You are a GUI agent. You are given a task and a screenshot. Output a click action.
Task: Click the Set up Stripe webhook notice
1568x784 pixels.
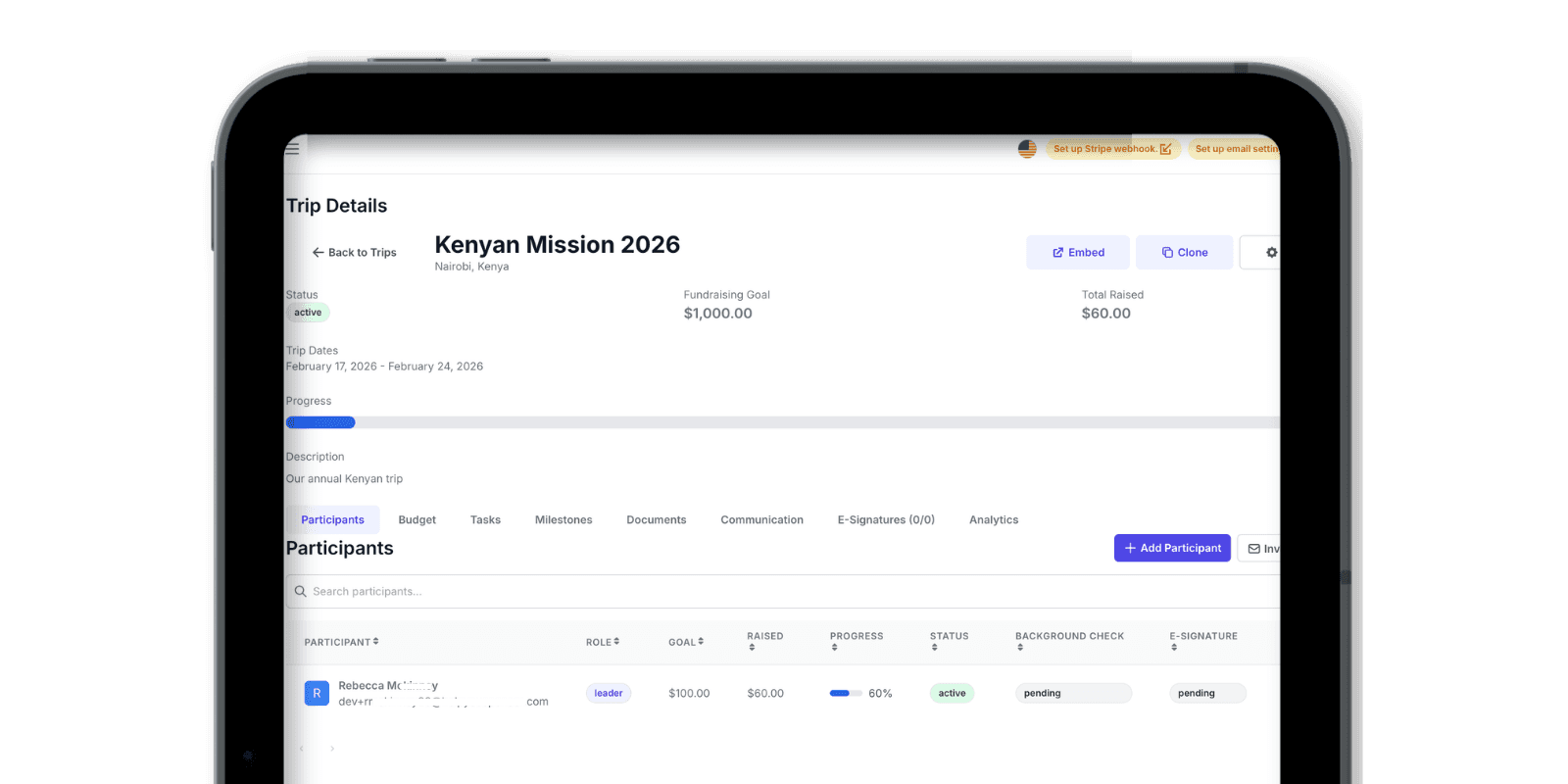[1112, 149]
